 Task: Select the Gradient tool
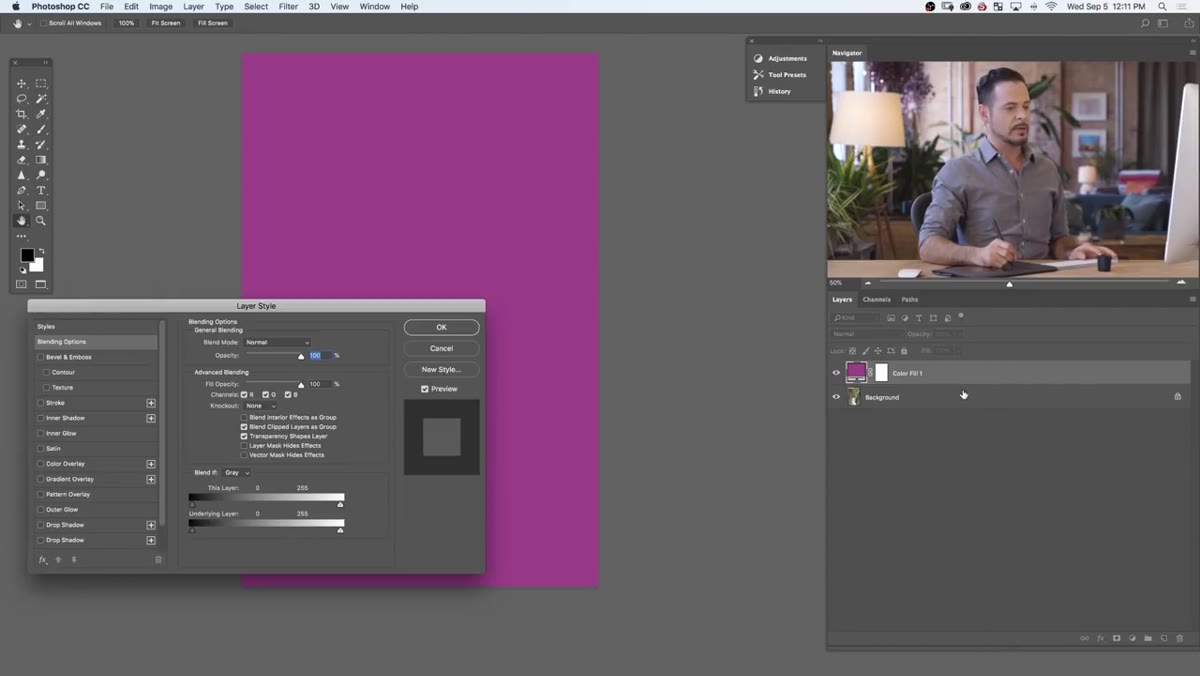click(x=41, y=160)
